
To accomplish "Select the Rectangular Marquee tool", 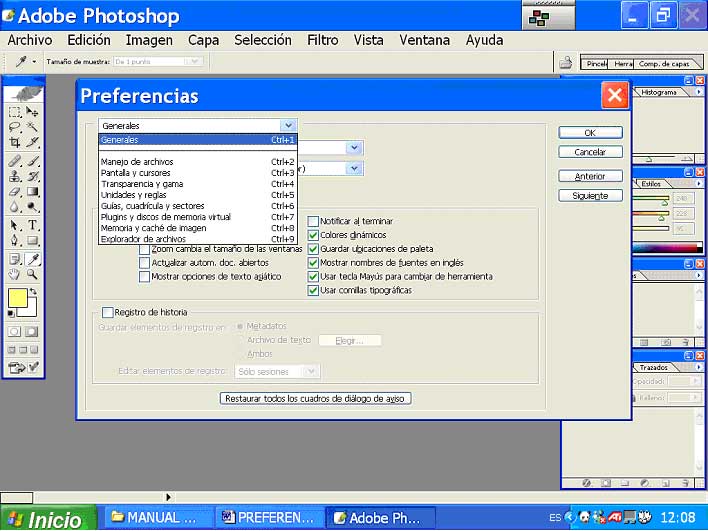I will 14,112.
